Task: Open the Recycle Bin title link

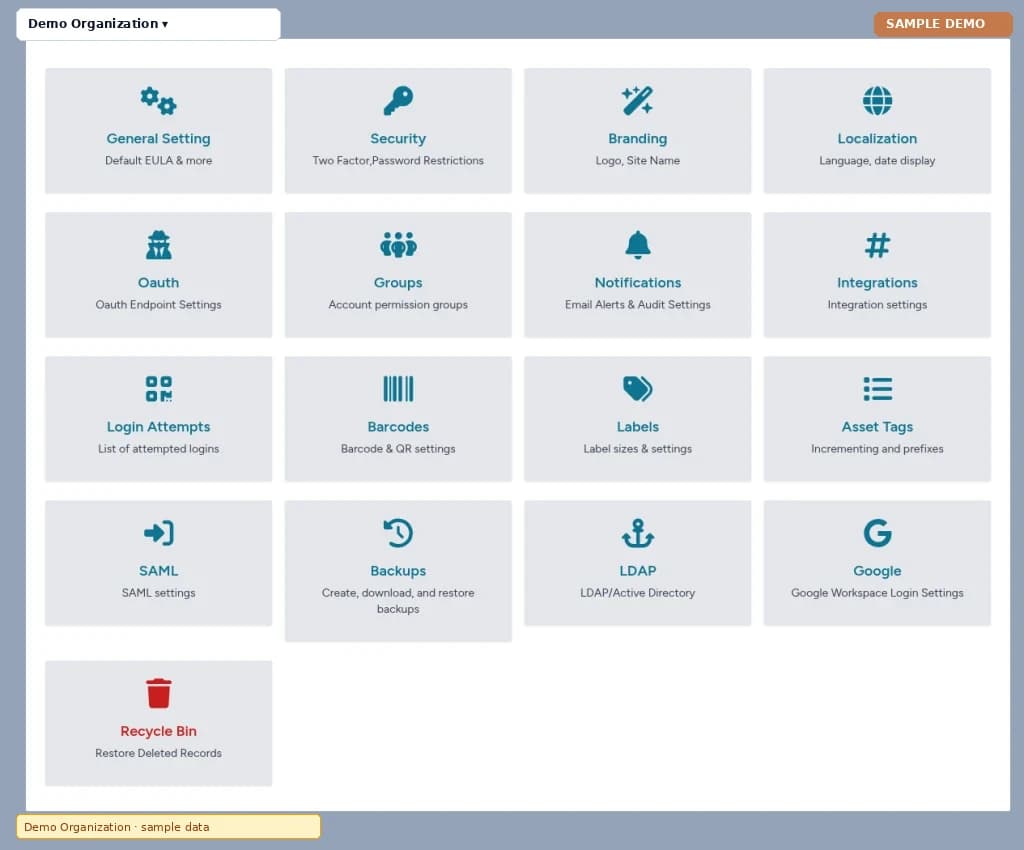Action: pyautogui.click(x=158, y=731)
